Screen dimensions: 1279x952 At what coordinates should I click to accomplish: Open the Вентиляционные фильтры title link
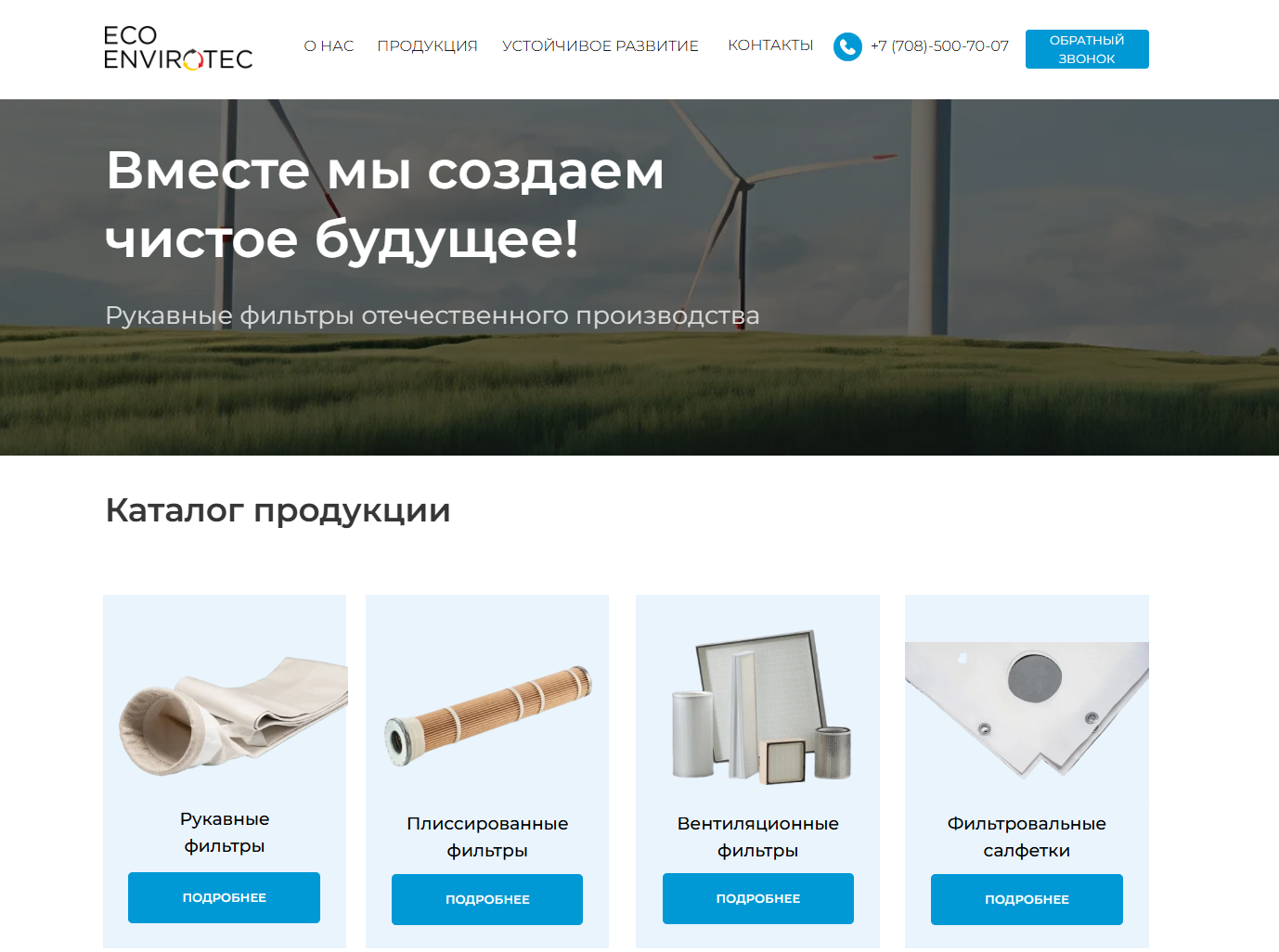coord(757,837)
